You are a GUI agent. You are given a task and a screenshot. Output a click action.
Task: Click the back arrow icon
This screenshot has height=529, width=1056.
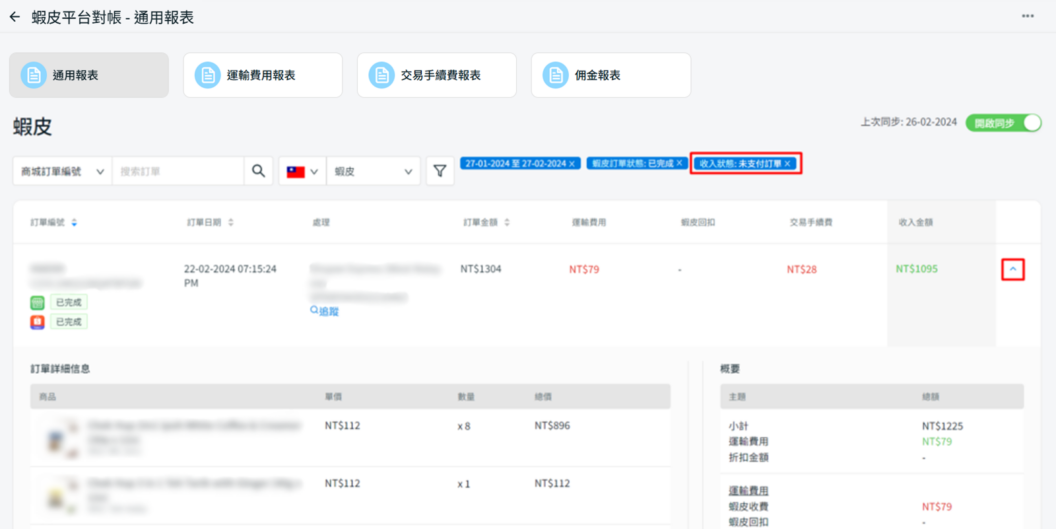[x=14, y=17]
